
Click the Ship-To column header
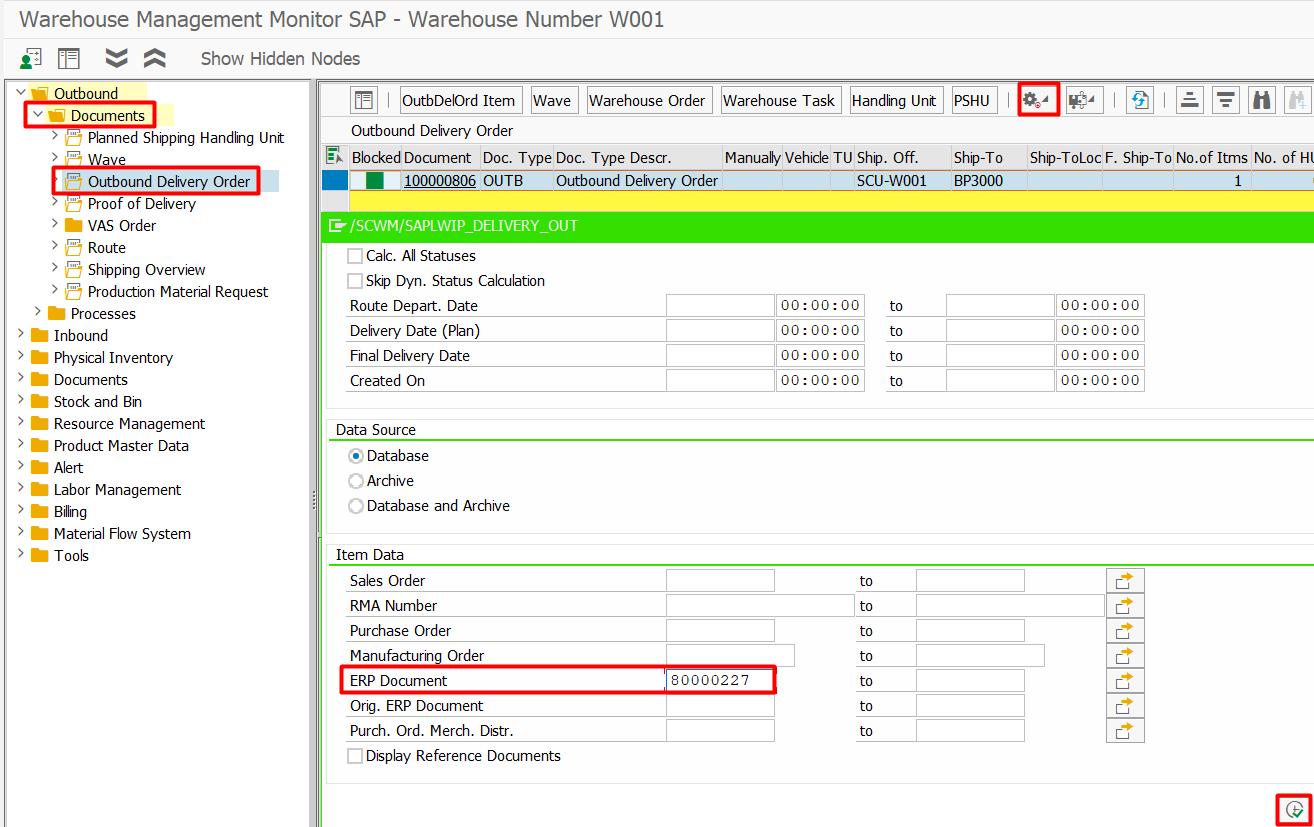(988, 157)
